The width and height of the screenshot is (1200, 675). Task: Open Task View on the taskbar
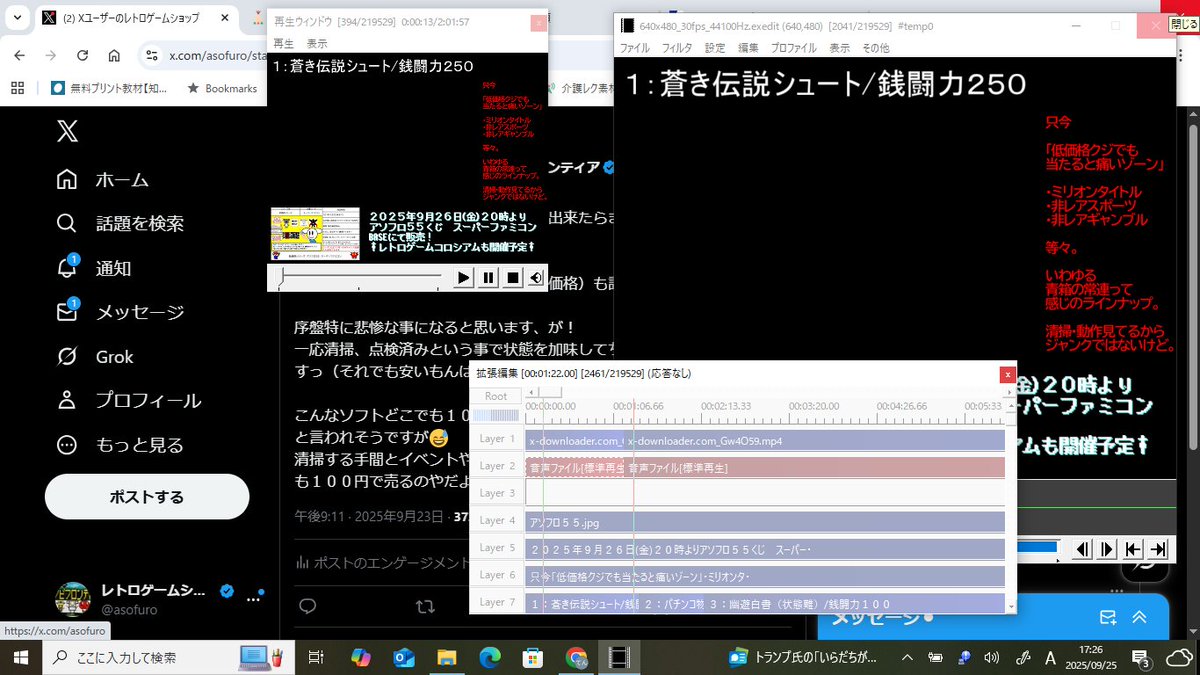[315, 657]
